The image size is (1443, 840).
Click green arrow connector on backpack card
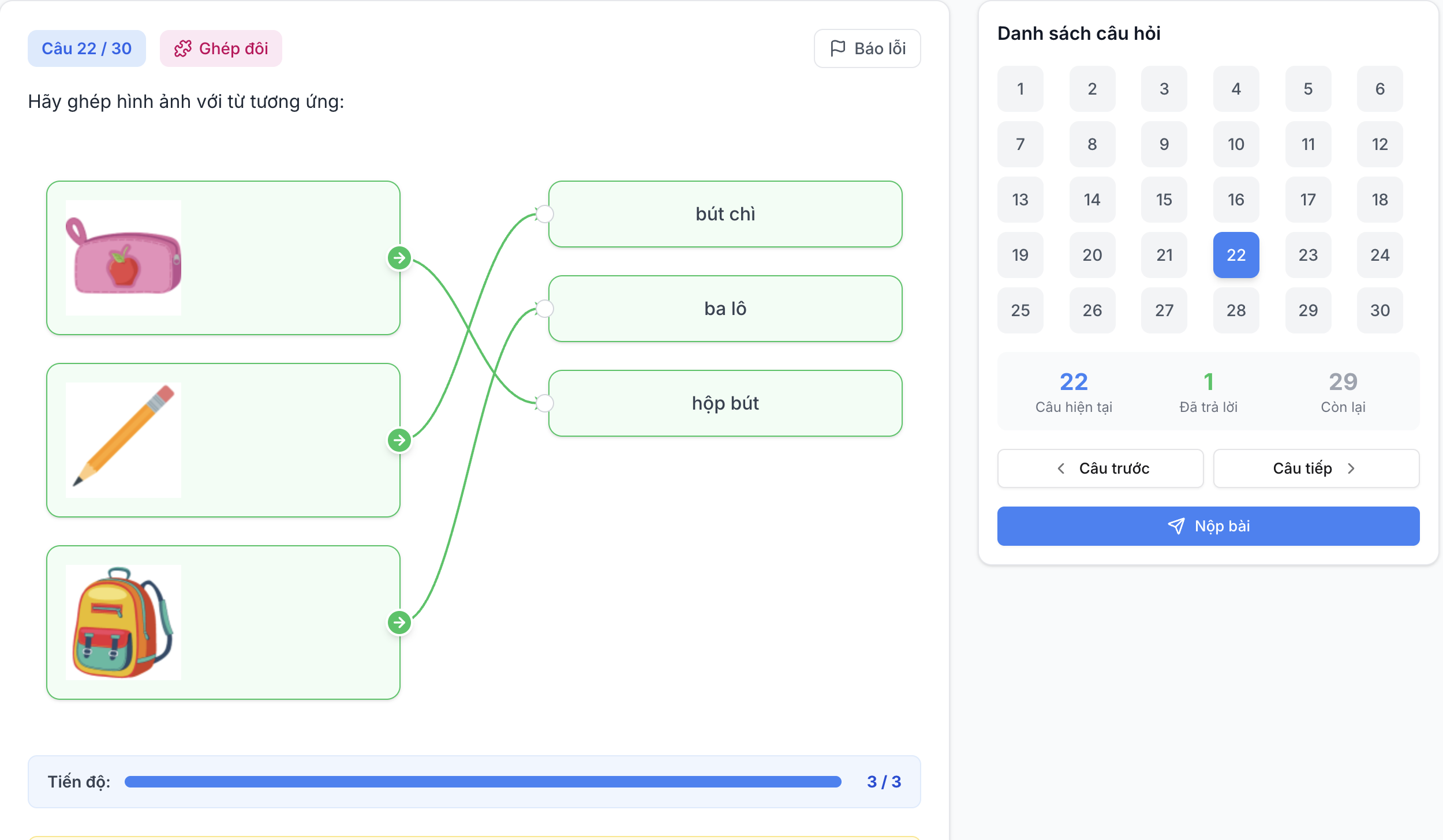399,622
